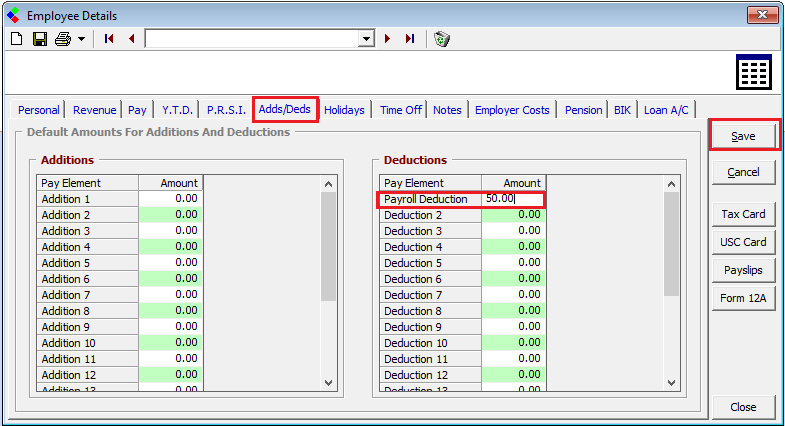The height and width of the screenshot is (426, 785).
Task: Expand the printer options dropdown arrow
Action: click(x=81, y=39)
